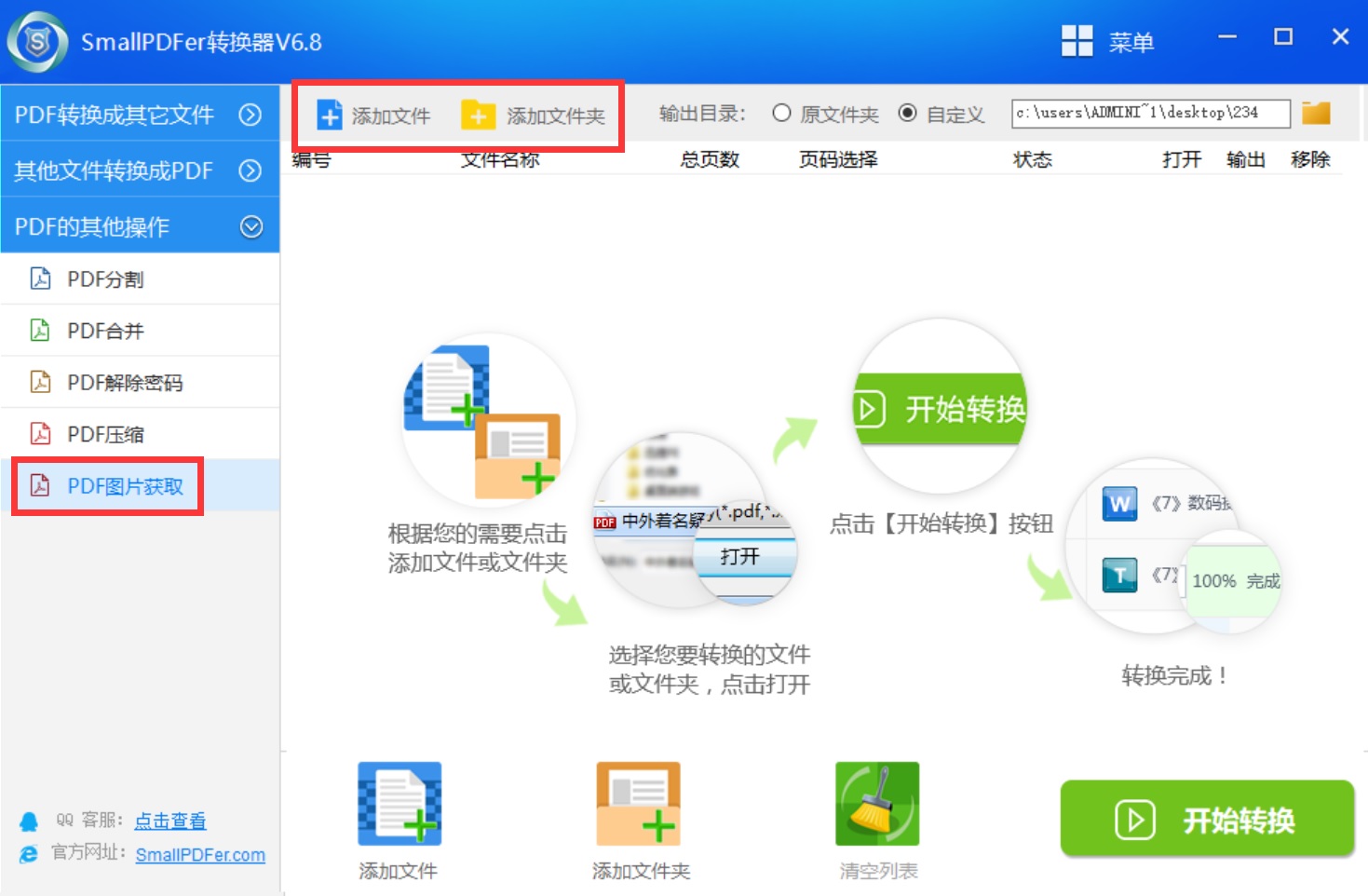Collapse PDF的其他操作 section chevron

tap(251, 226)
